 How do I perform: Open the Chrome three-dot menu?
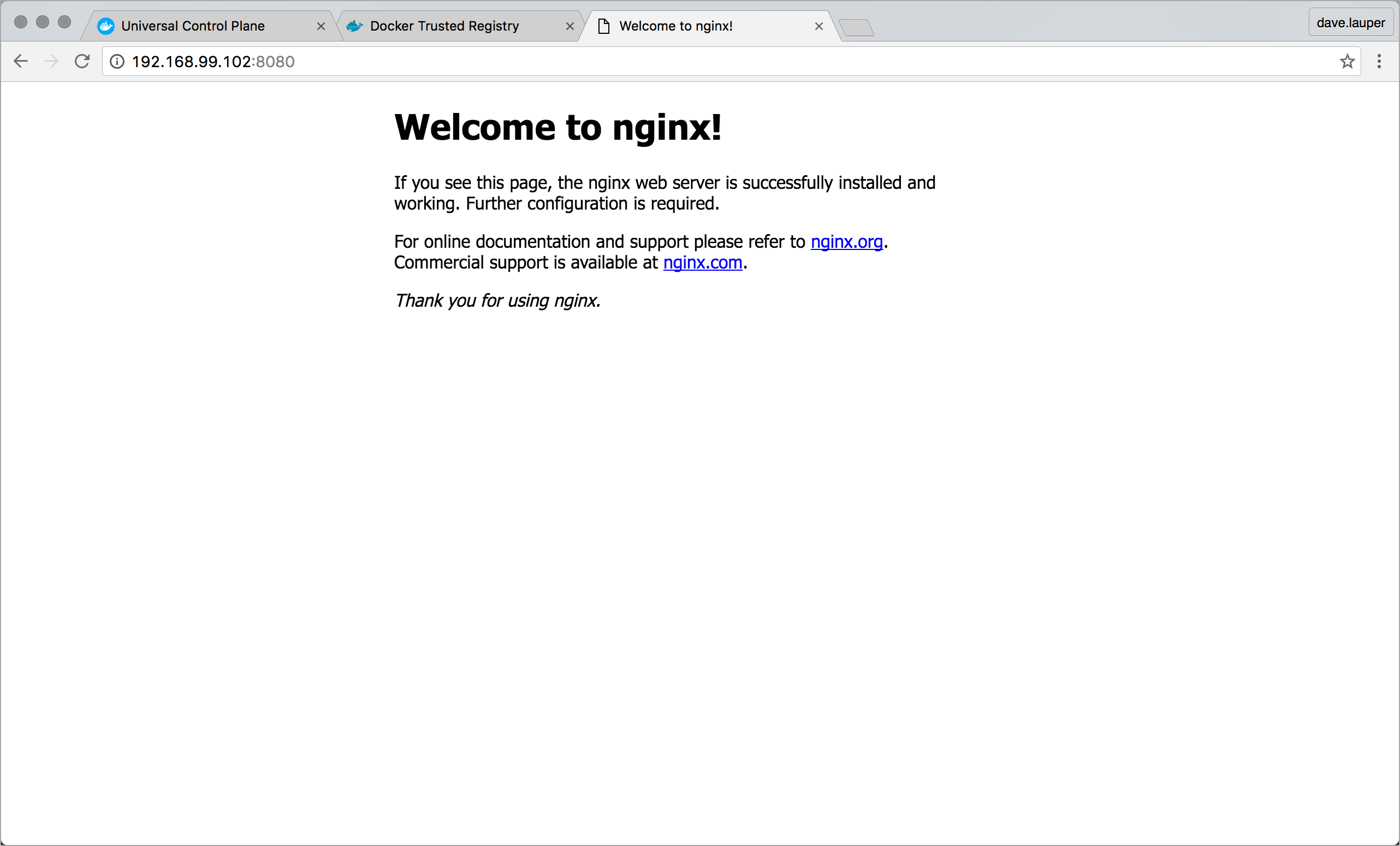(1379, 61)
